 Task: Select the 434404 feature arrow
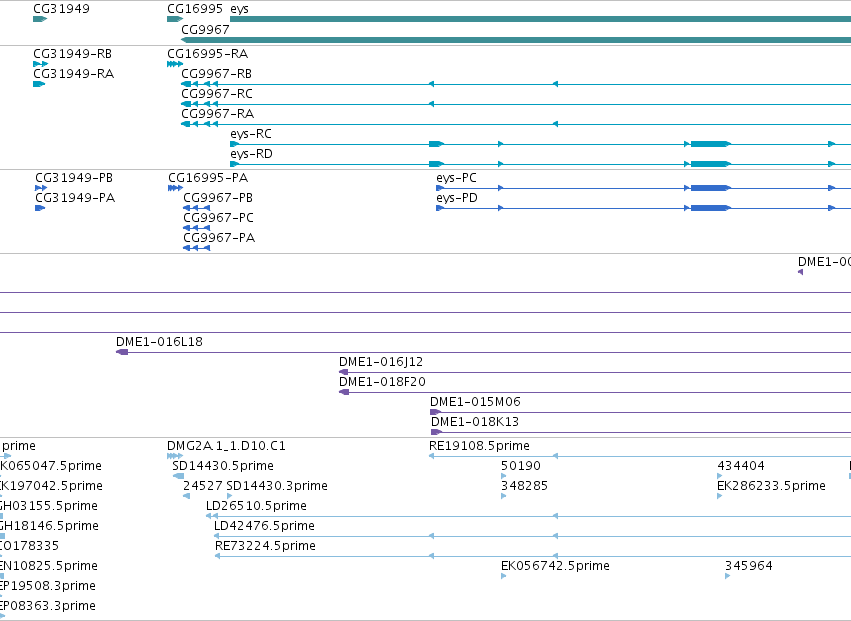click(720, 476)
